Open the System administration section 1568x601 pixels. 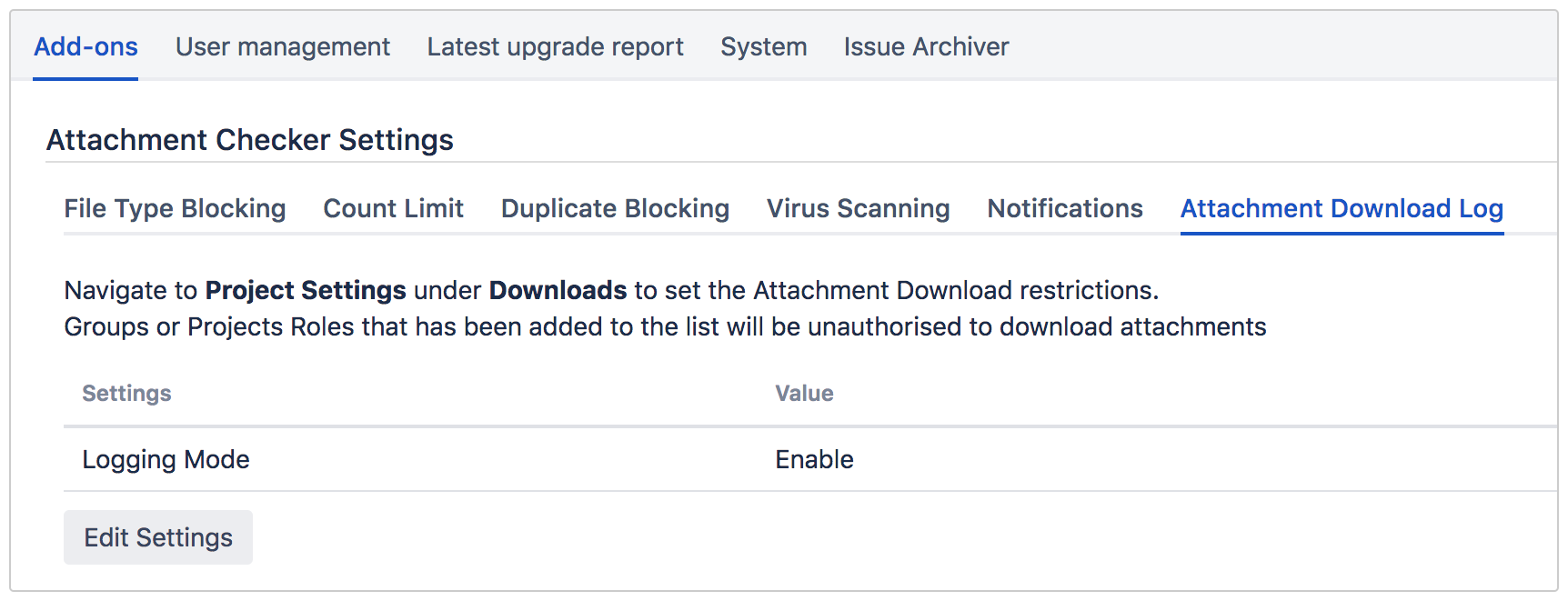tap(763, 45)
